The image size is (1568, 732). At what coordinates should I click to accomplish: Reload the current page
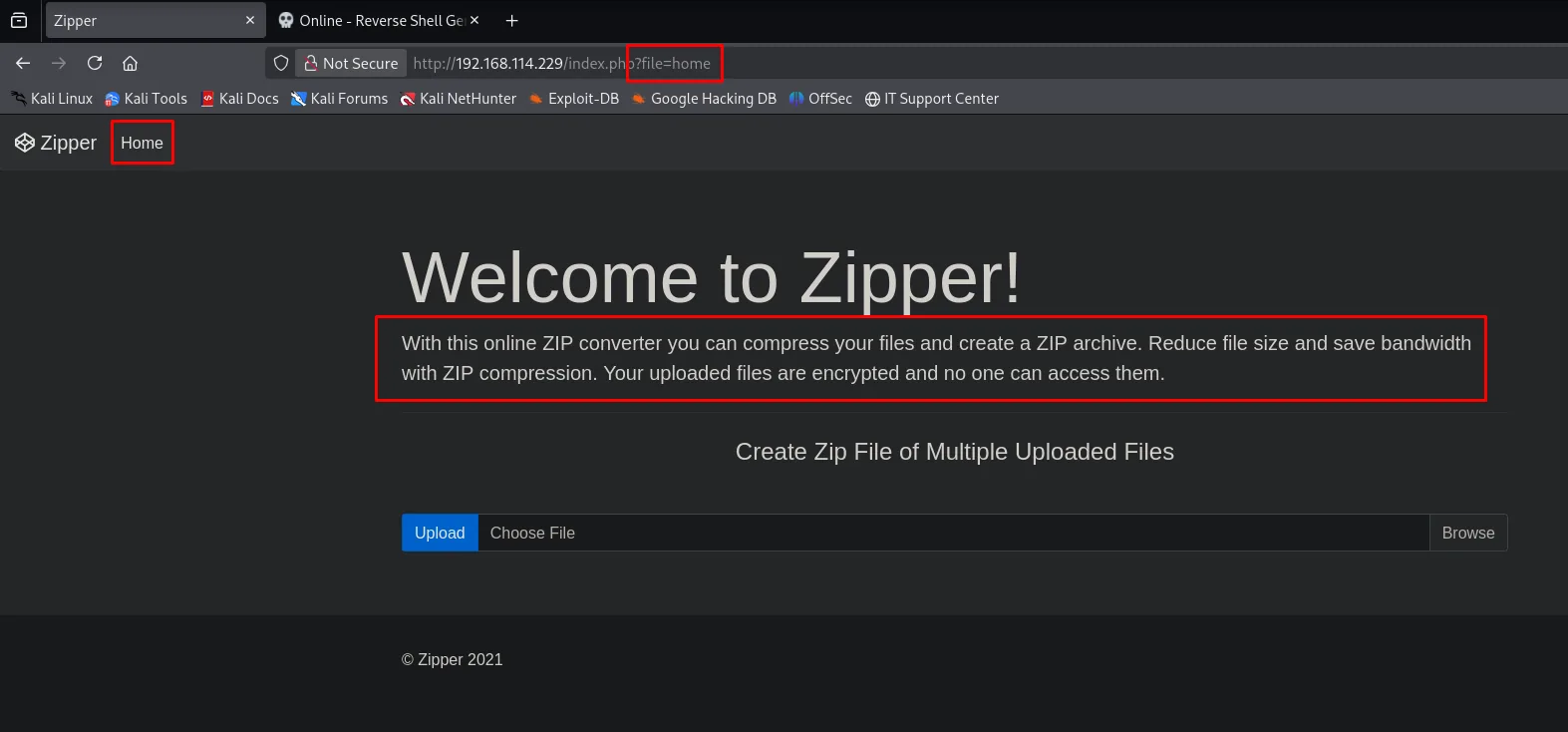95,63
